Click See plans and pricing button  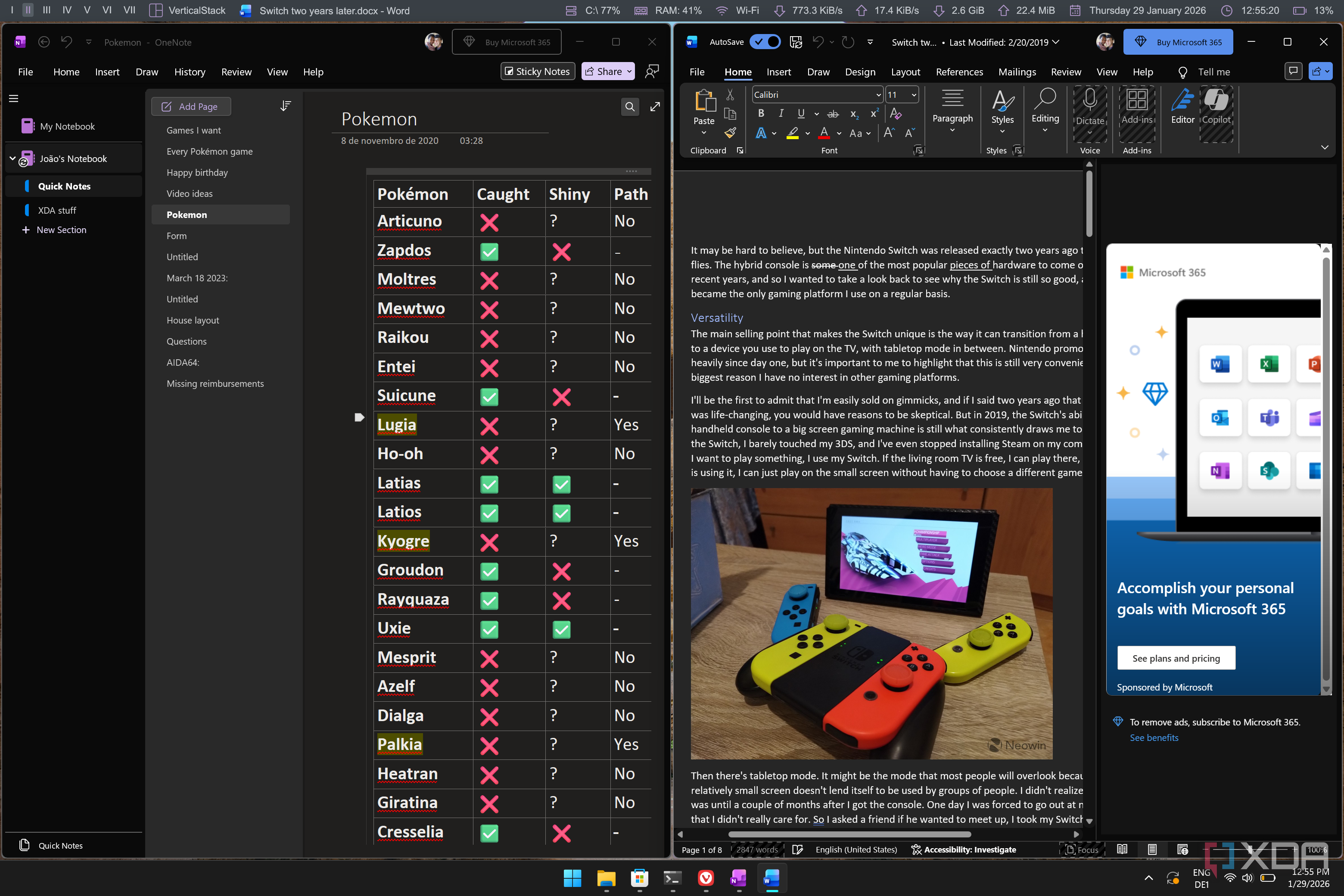[1176, 658]
